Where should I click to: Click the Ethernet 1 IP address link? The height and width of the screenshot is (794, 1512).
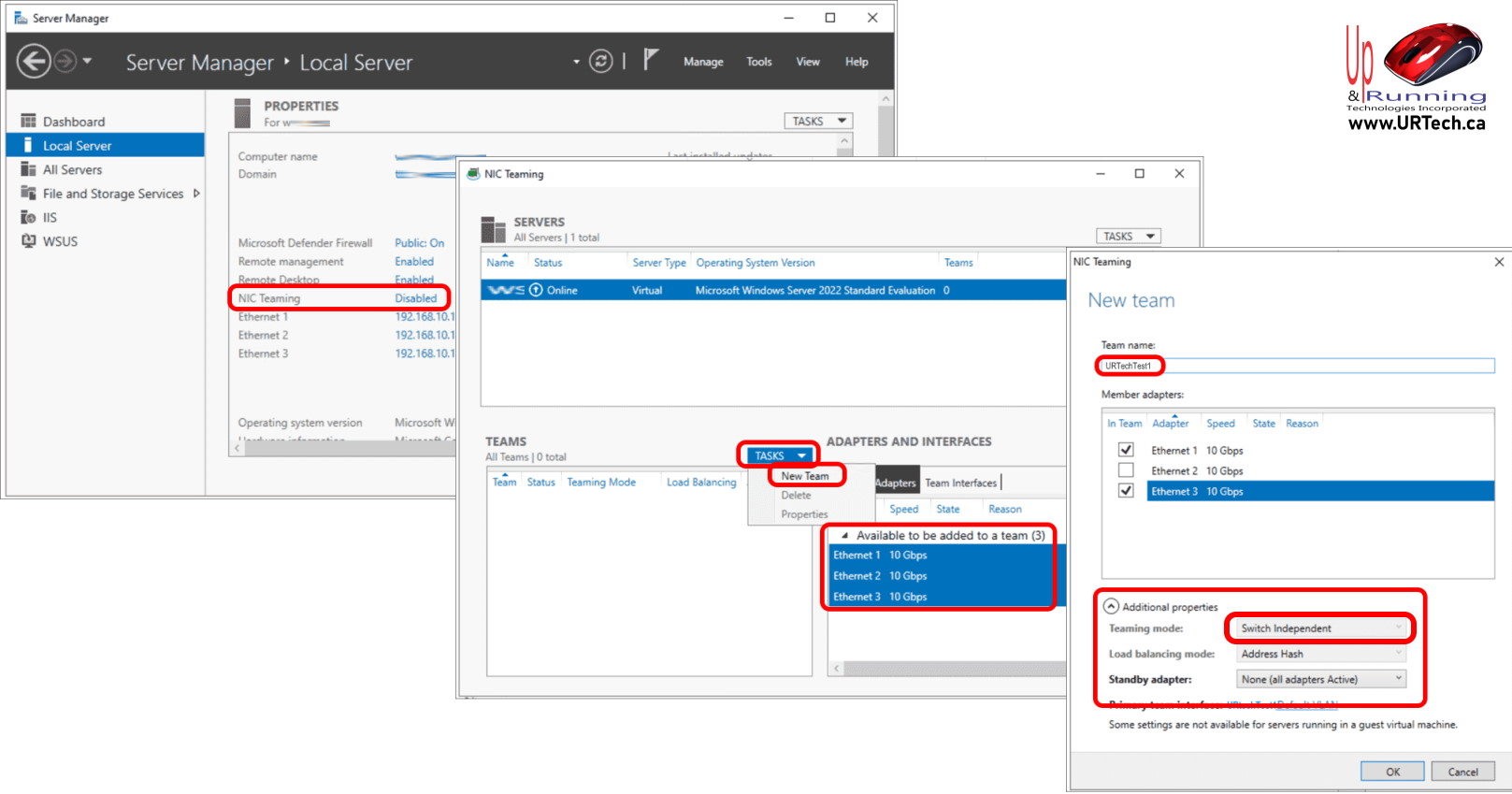(425, 317)
